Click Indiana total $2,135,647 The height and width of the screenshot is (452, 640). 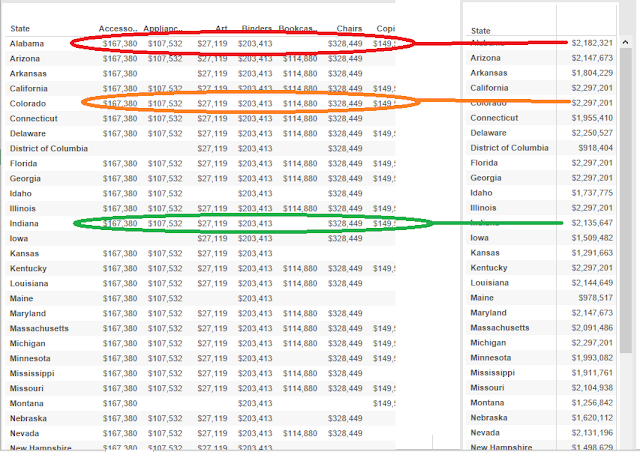click(592, 223)
